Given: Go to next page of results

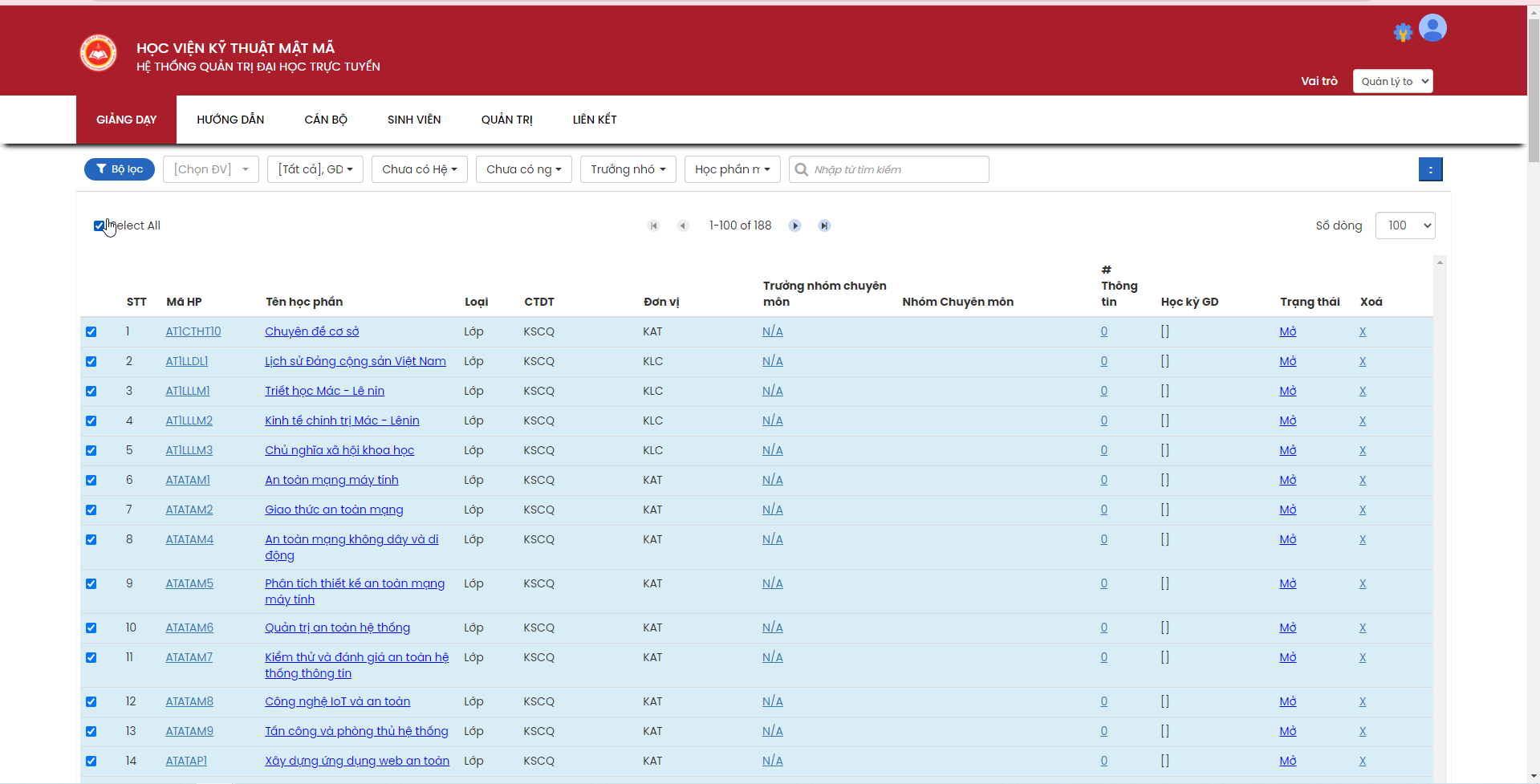Looking at the screenshot, I should pos(794,225).
